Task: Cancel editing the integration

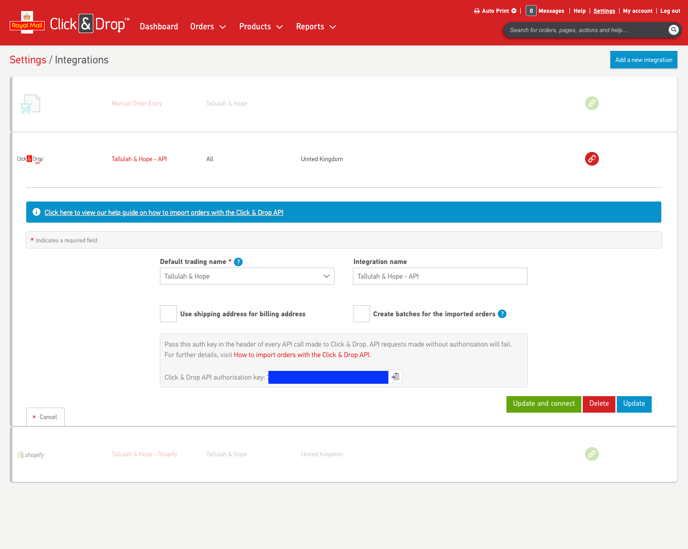Action: click(x=45, y=416)
